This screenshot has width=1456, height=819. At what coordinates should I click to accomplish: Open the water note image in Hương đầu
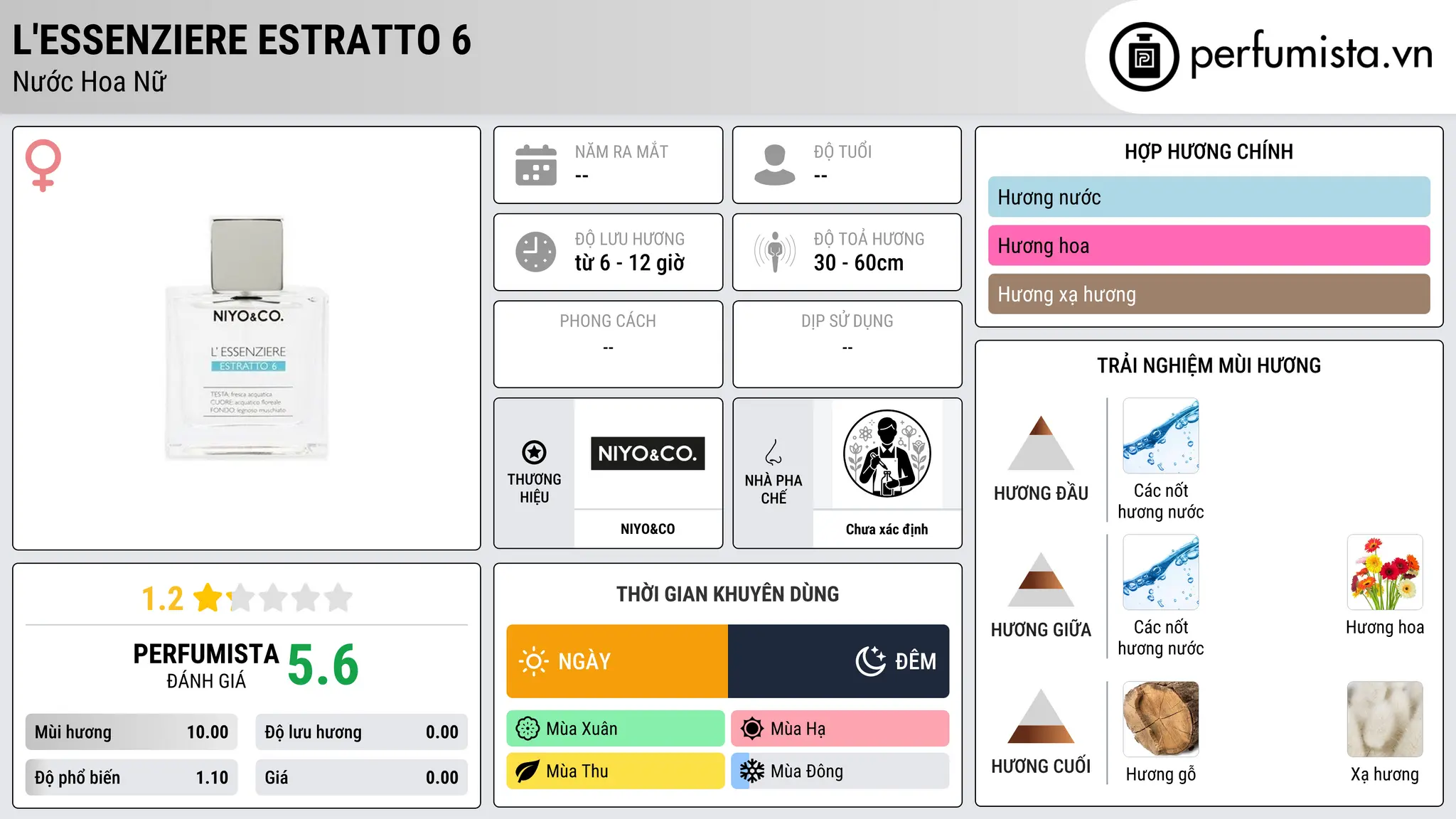(1161, 436)
